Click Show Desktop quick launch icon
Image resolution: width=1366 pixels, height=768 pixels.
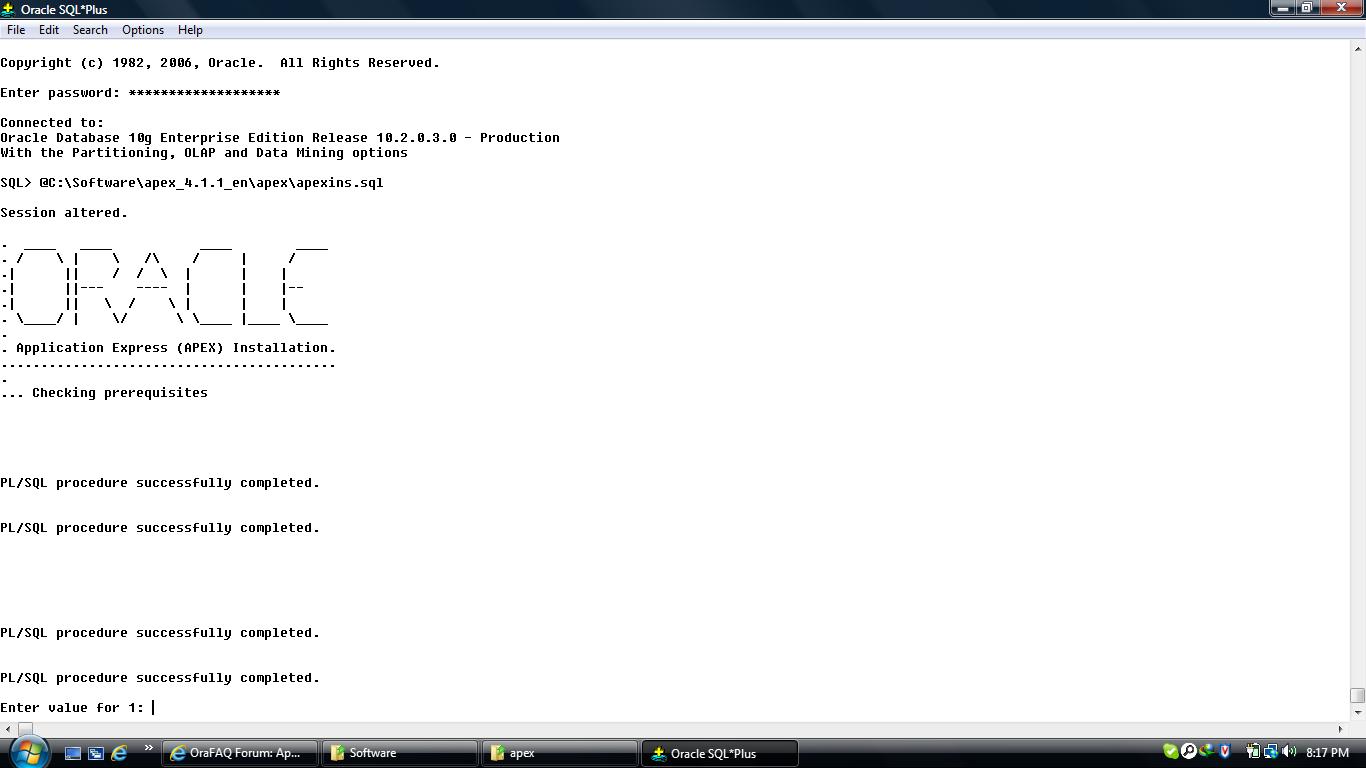[x=73, y=753]
